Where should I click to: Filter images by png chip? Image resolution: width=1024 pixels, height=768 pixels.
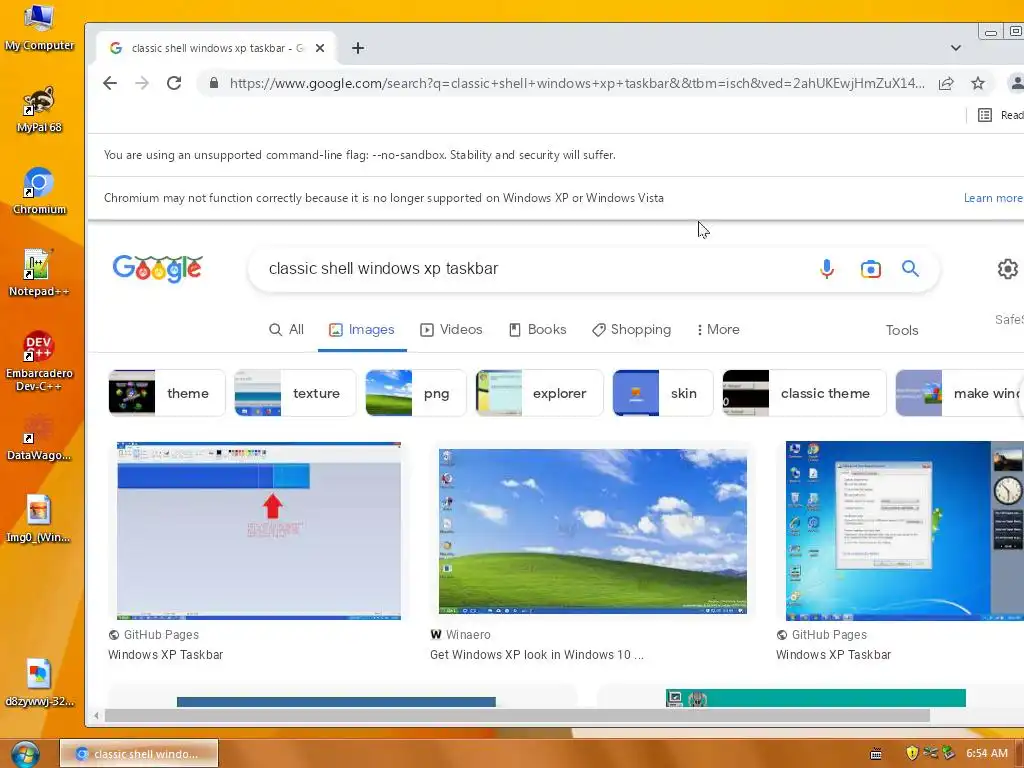point(416,393)
